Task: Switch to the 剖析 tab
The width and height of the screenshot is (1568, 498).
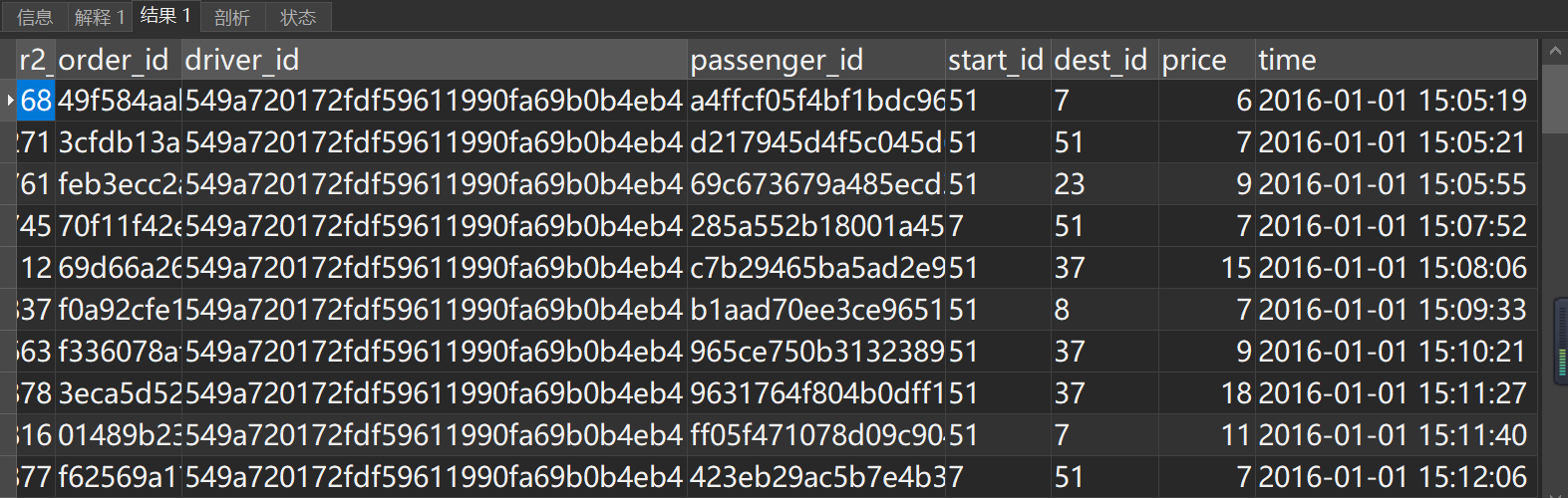Action: point(232,17)
